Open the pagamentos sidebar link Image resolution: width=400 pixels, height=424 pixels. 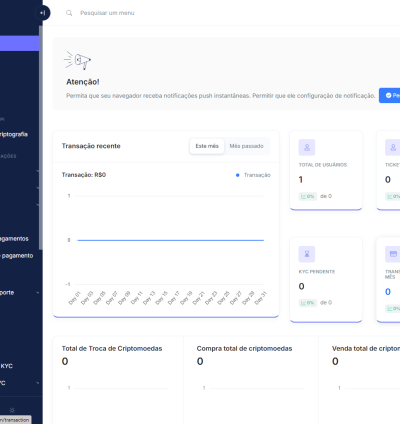14,239
